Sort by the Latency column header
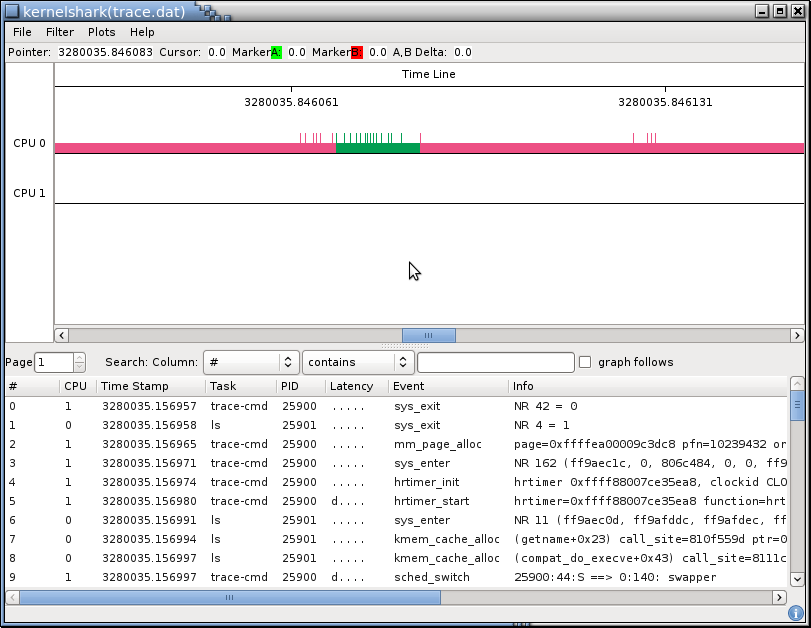 click(357, 386)
